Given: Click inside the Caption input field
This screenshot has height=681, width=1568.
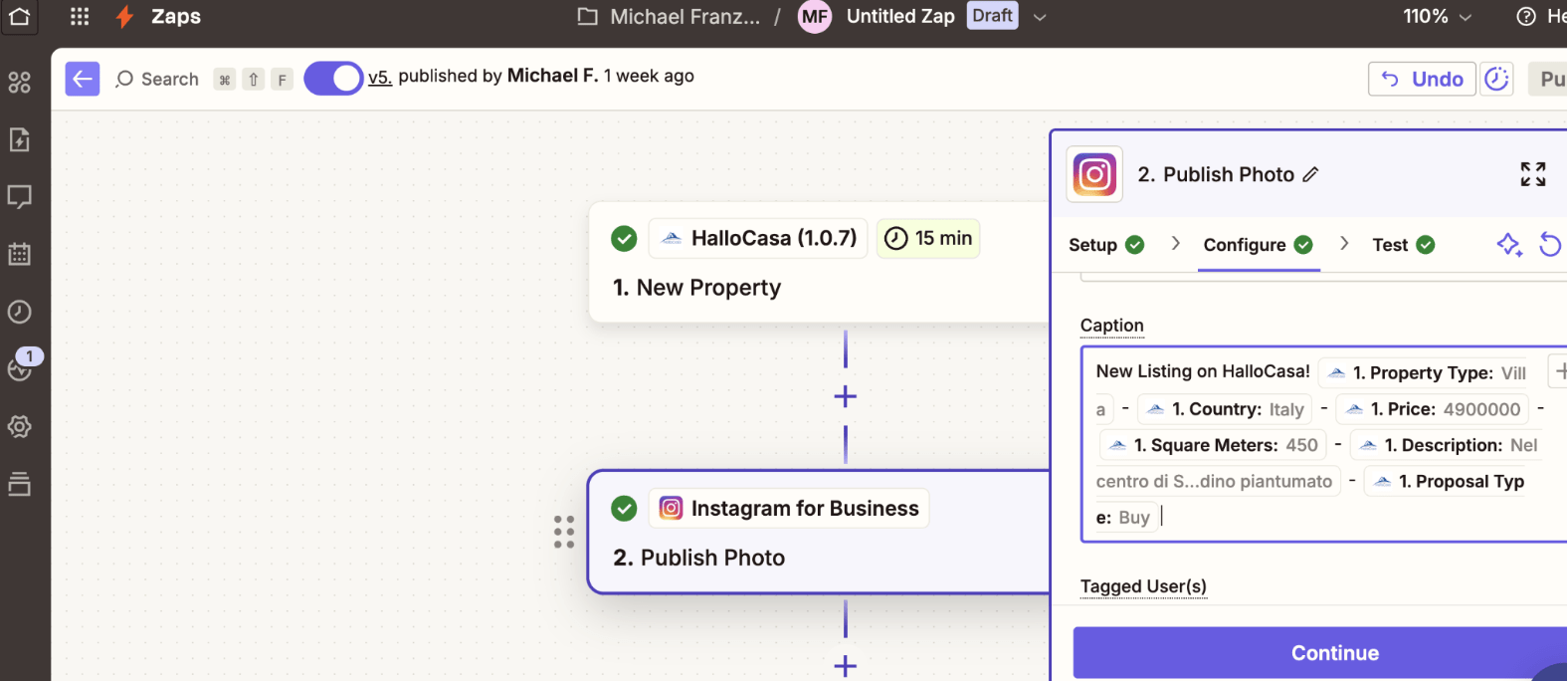Looking at the screenshot, I should pyautogui.click(x=1323, y=445).
